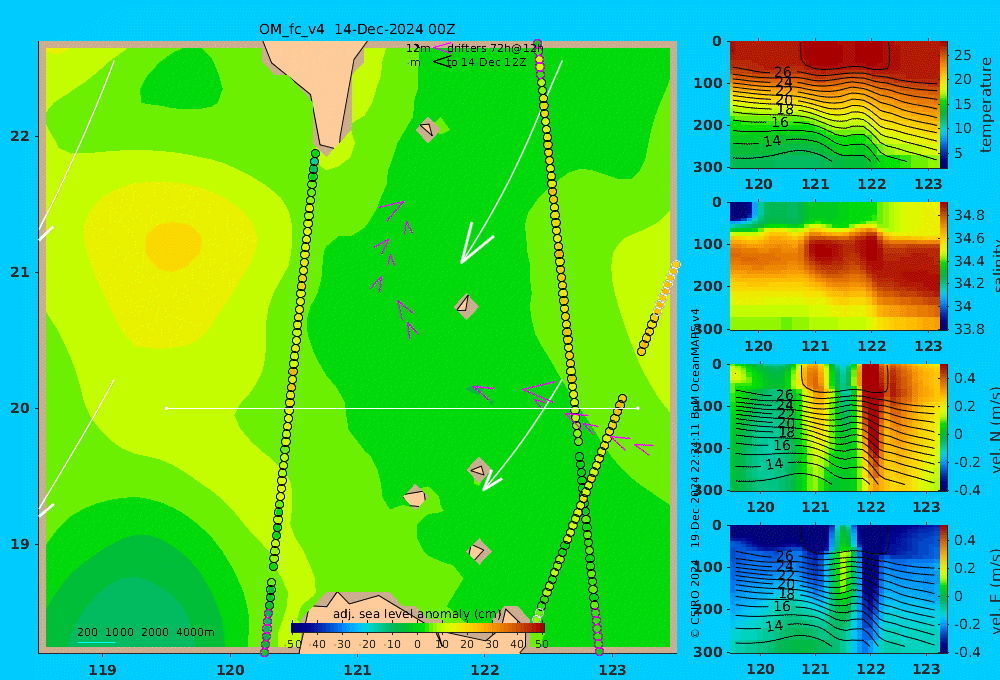Click the vel. E color scale bar
The image size is (1000, 680).
tap(944, 589)
